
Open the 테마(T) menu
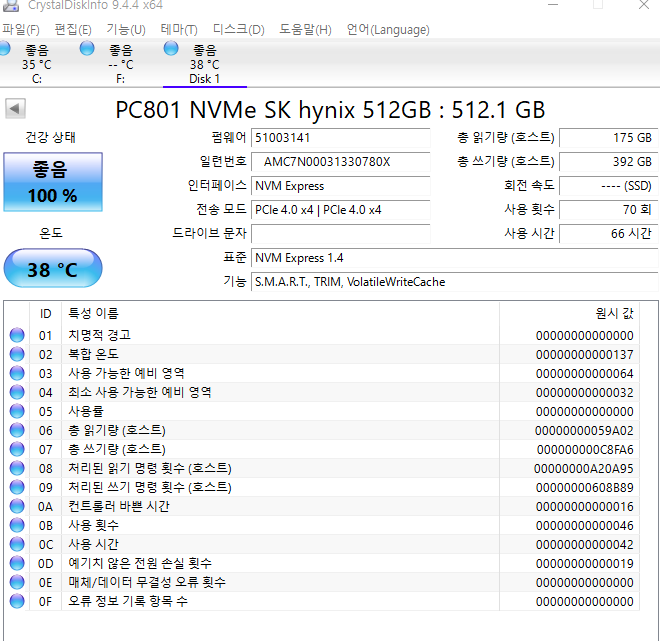click(179, 29)
